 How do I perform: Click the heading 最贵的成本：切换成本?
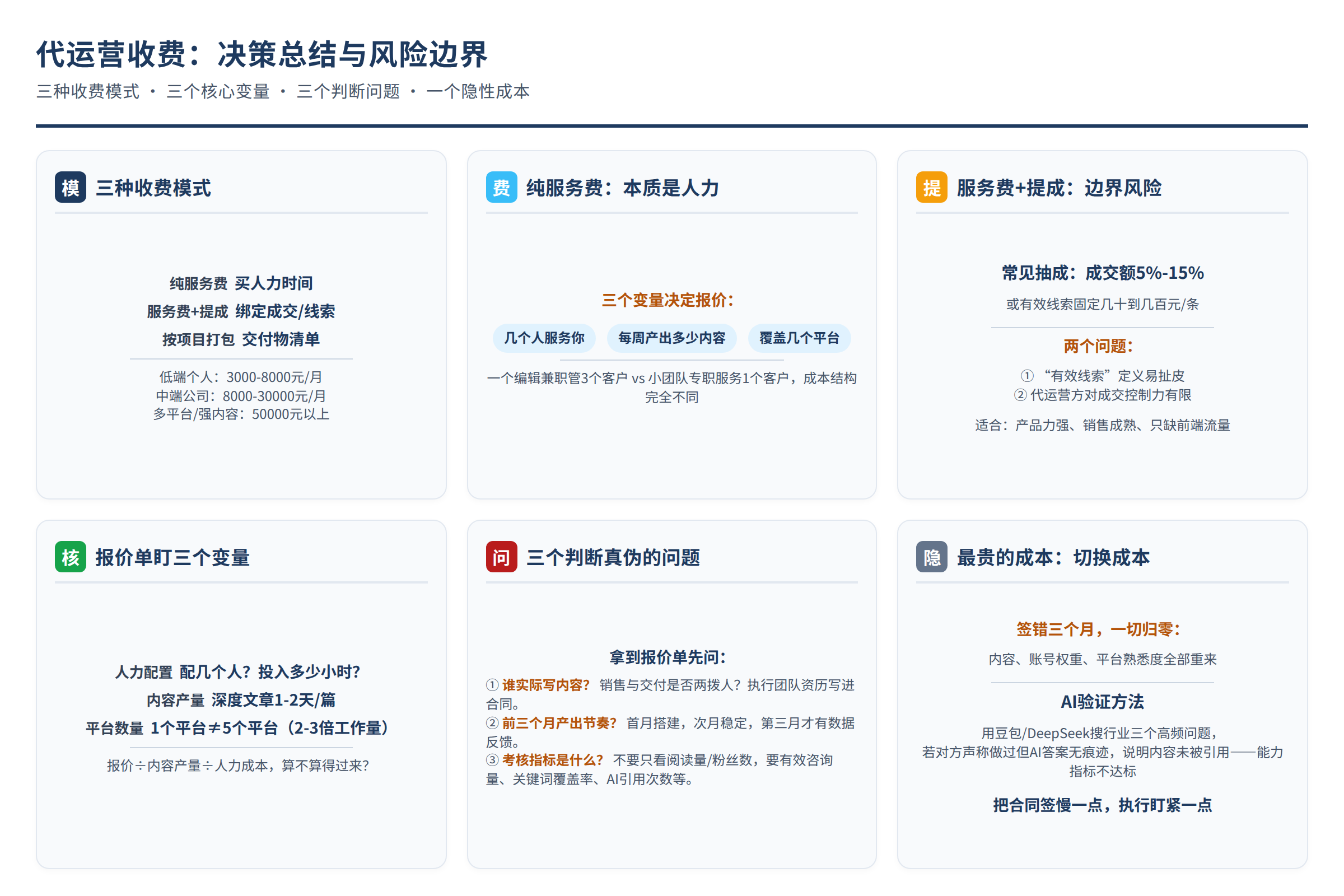pos(1053,558)
